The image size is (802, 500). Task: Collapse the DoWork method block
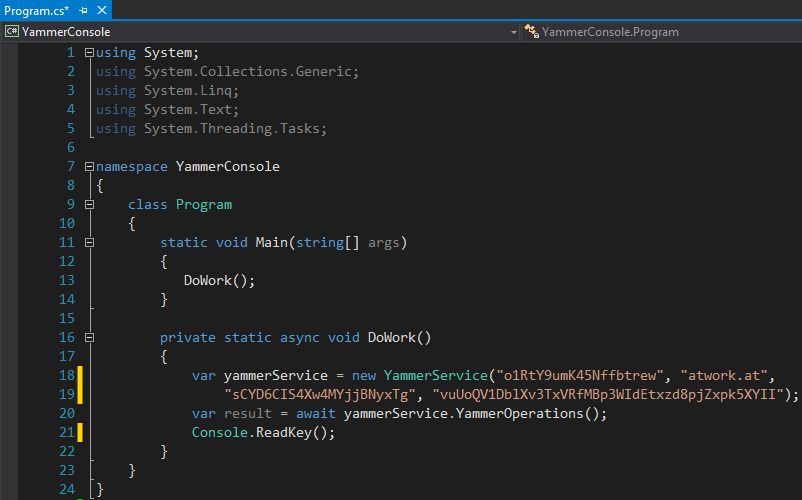tap(90, 338)
